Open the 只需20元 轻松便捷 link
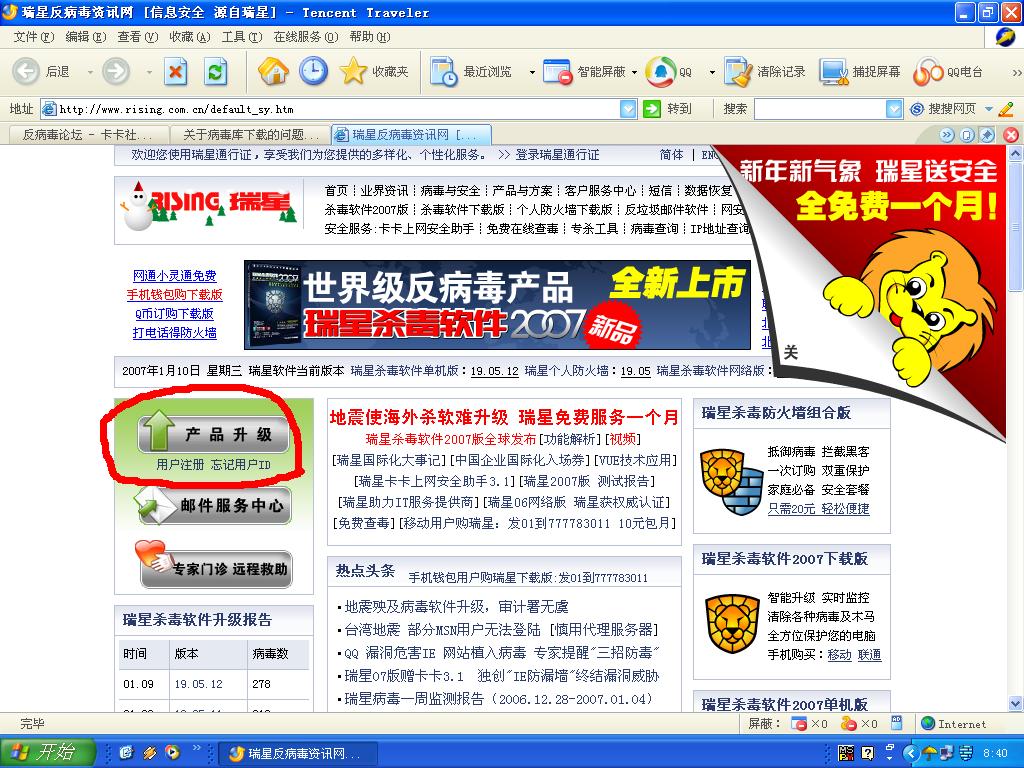 [x=818, y=508]
